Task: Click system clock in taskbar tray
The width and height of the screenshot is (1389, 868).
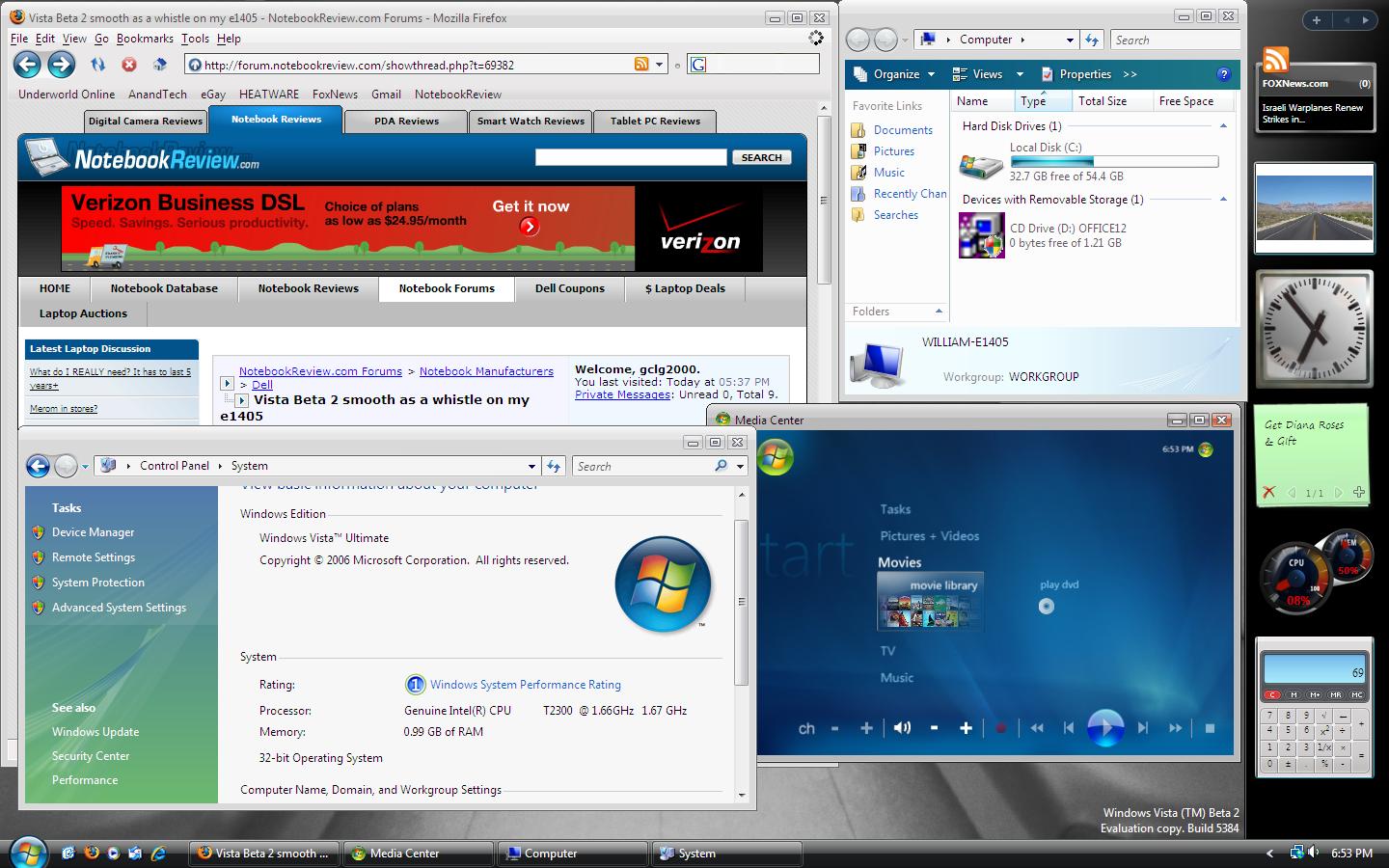Action: [1351, 854]
